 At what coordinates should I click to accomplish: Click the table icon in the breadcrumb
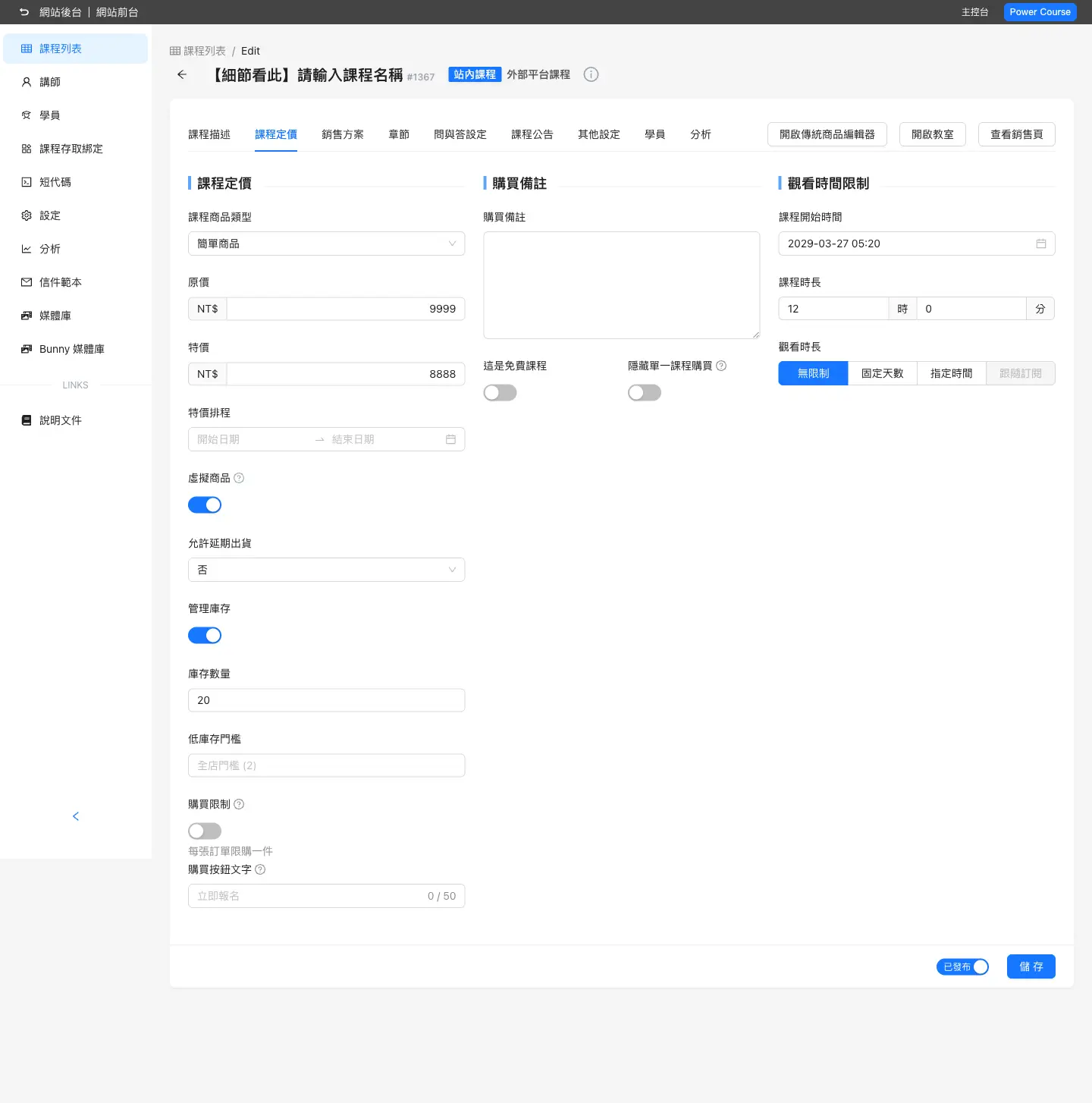175,51
